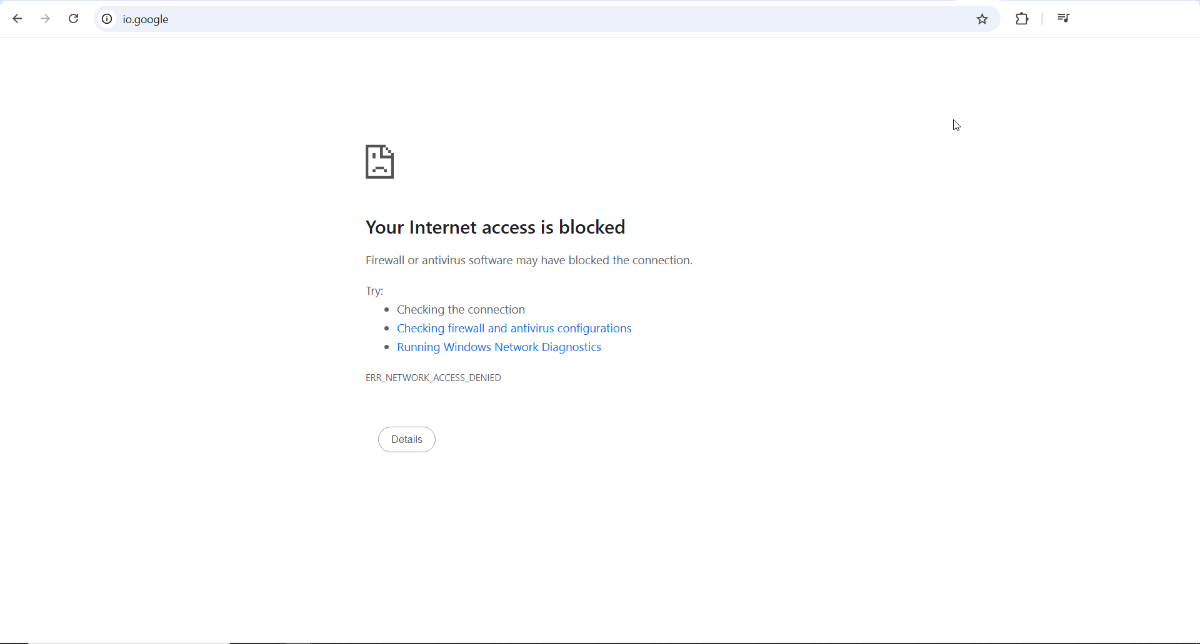Click the forward navigation arrow

(45, 19)
